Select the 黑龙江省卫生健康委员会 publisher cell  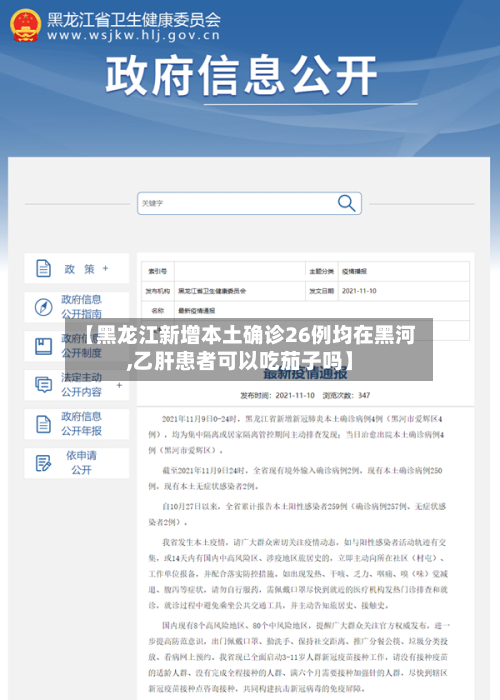tap(240, 291)
